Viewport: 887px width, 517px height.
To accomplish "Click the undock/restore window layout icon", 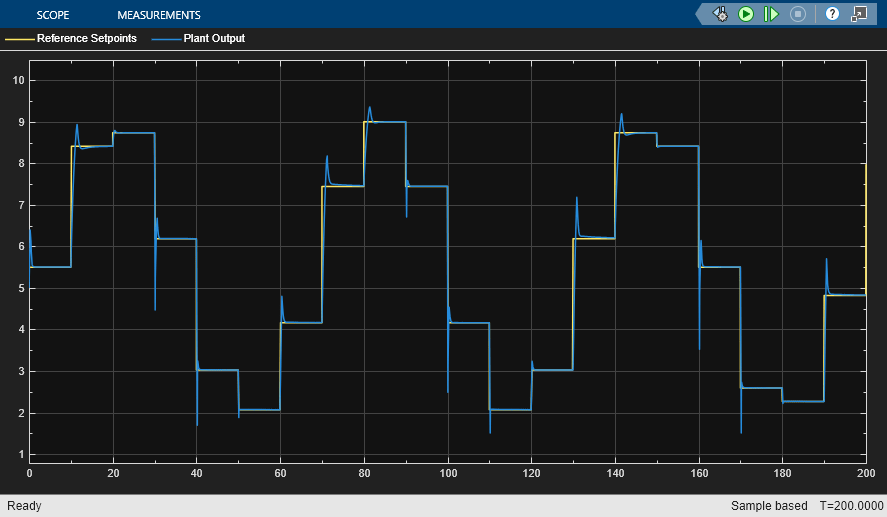I will coord(859,14).
